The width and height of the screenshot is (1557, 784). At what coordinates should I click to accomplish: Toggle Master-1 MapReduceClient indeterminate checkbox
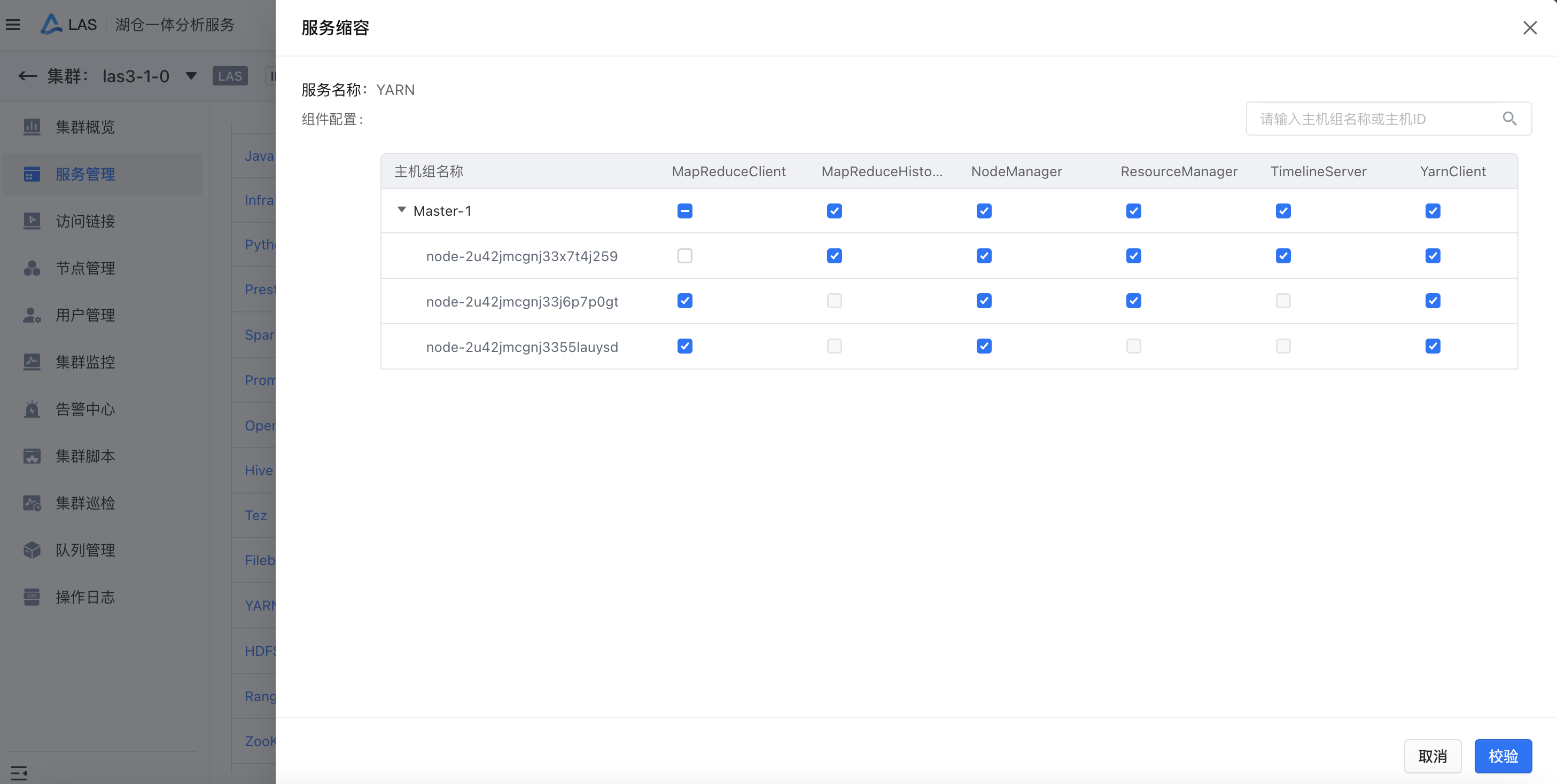(x=684, y=211)
